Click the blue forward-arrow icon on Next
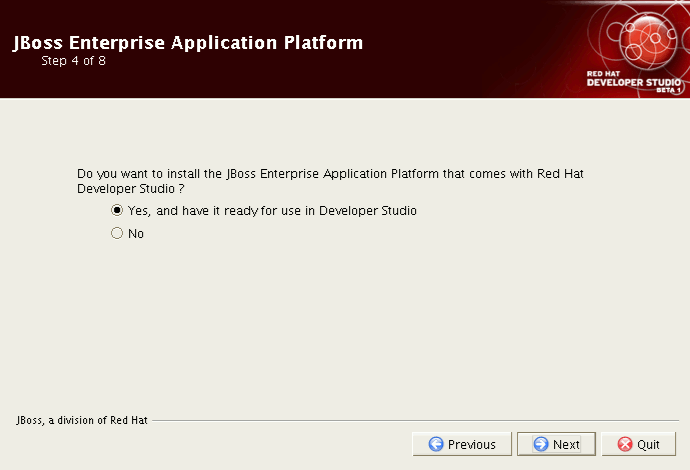This screenshot has height=470, width=690. click(x=541, y=444)
